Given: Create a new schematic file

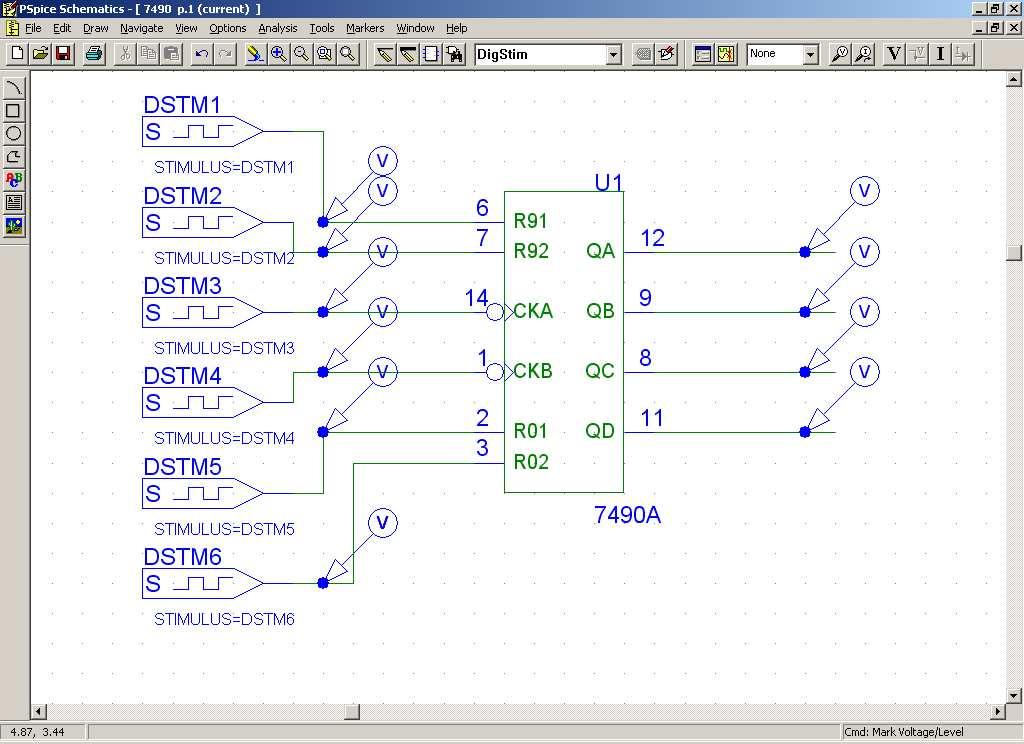Looking at the screenshot, I should [17, 54].
